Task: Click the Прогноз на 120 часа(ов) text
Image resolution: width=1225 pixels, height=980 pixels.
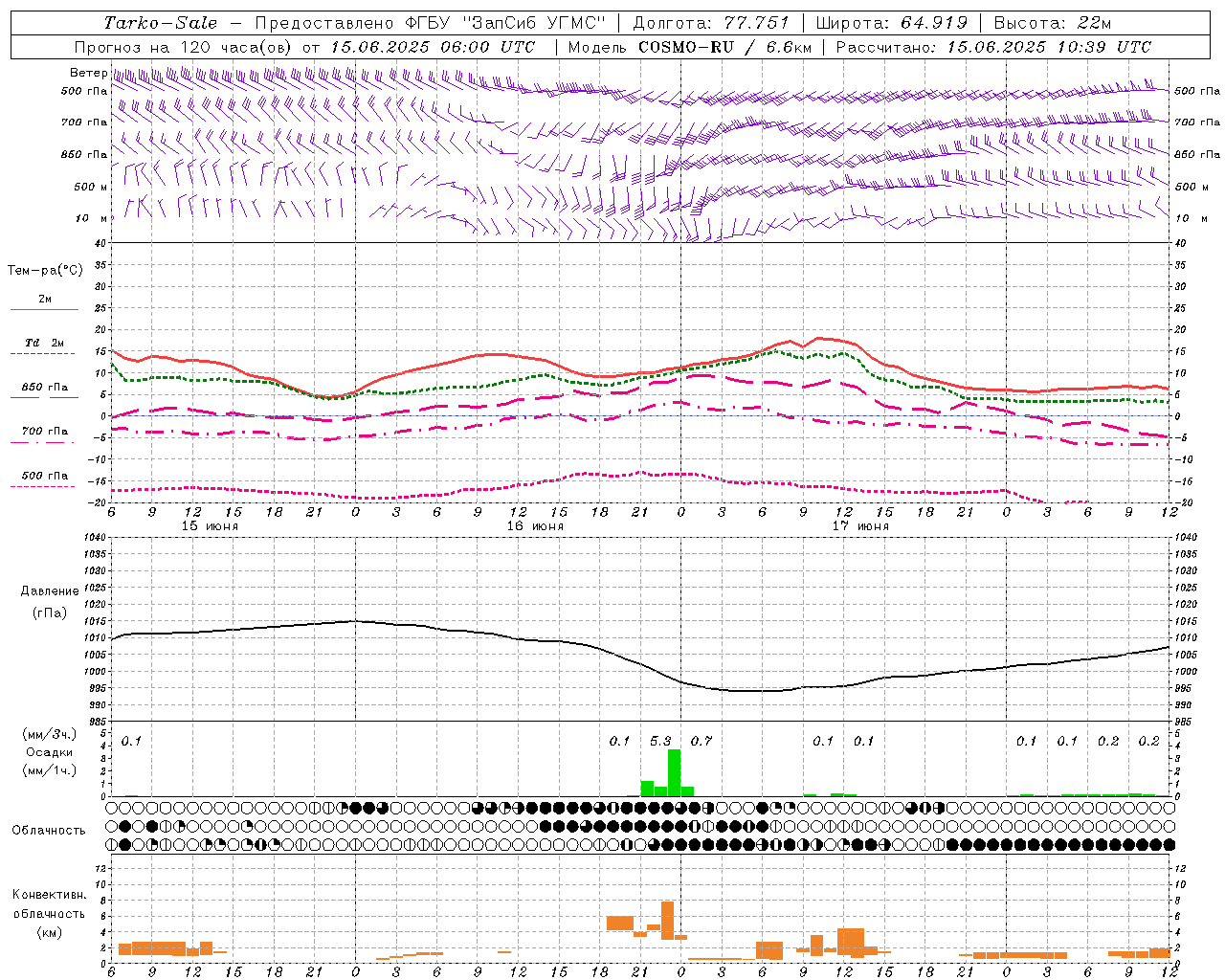Action: (x=185, y=47)
